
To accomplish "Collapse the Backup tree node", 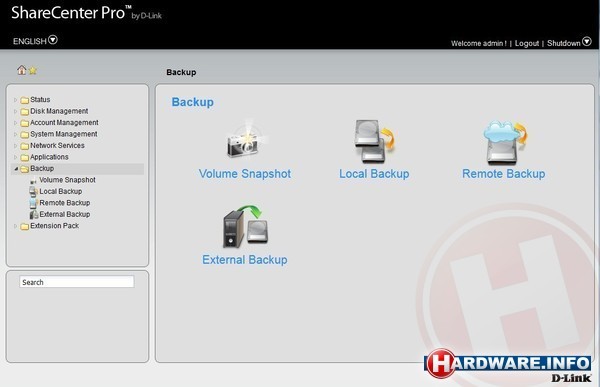I will (x=16, y=169).
